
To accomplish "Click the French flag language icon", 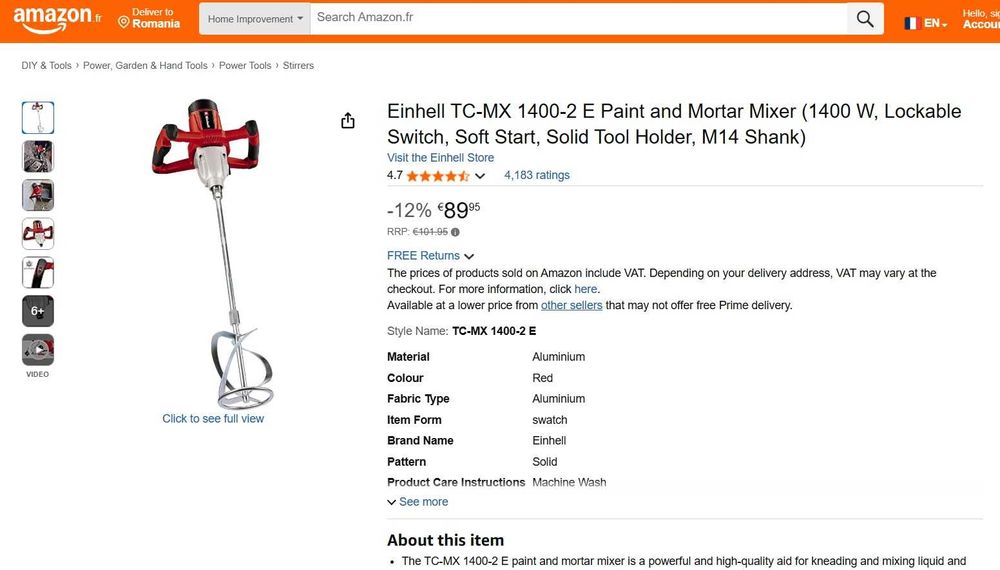I will 912,23.
